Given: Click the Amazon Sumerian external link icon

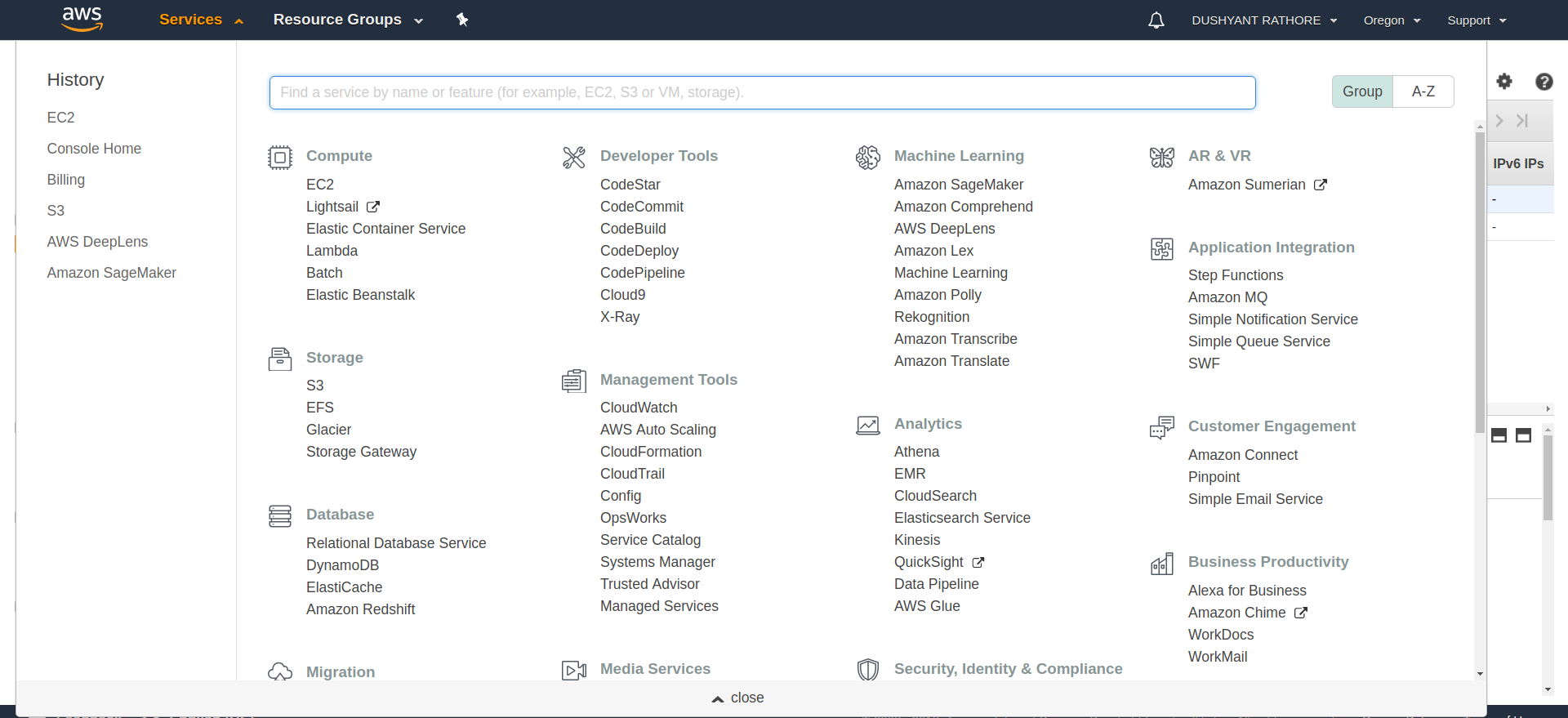Looking at the screenshot, I should pos(1321,185).
